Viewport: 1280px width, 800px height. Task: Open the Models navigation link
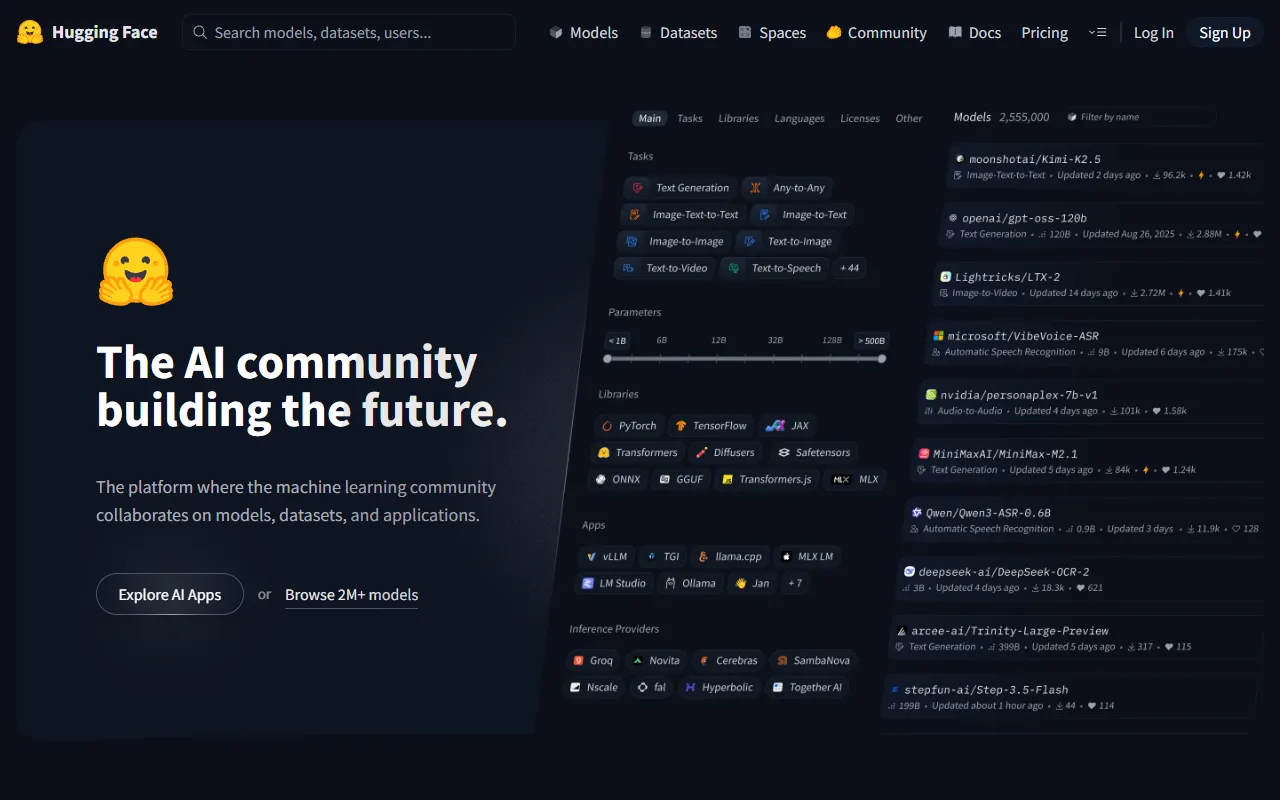(584, 33)
